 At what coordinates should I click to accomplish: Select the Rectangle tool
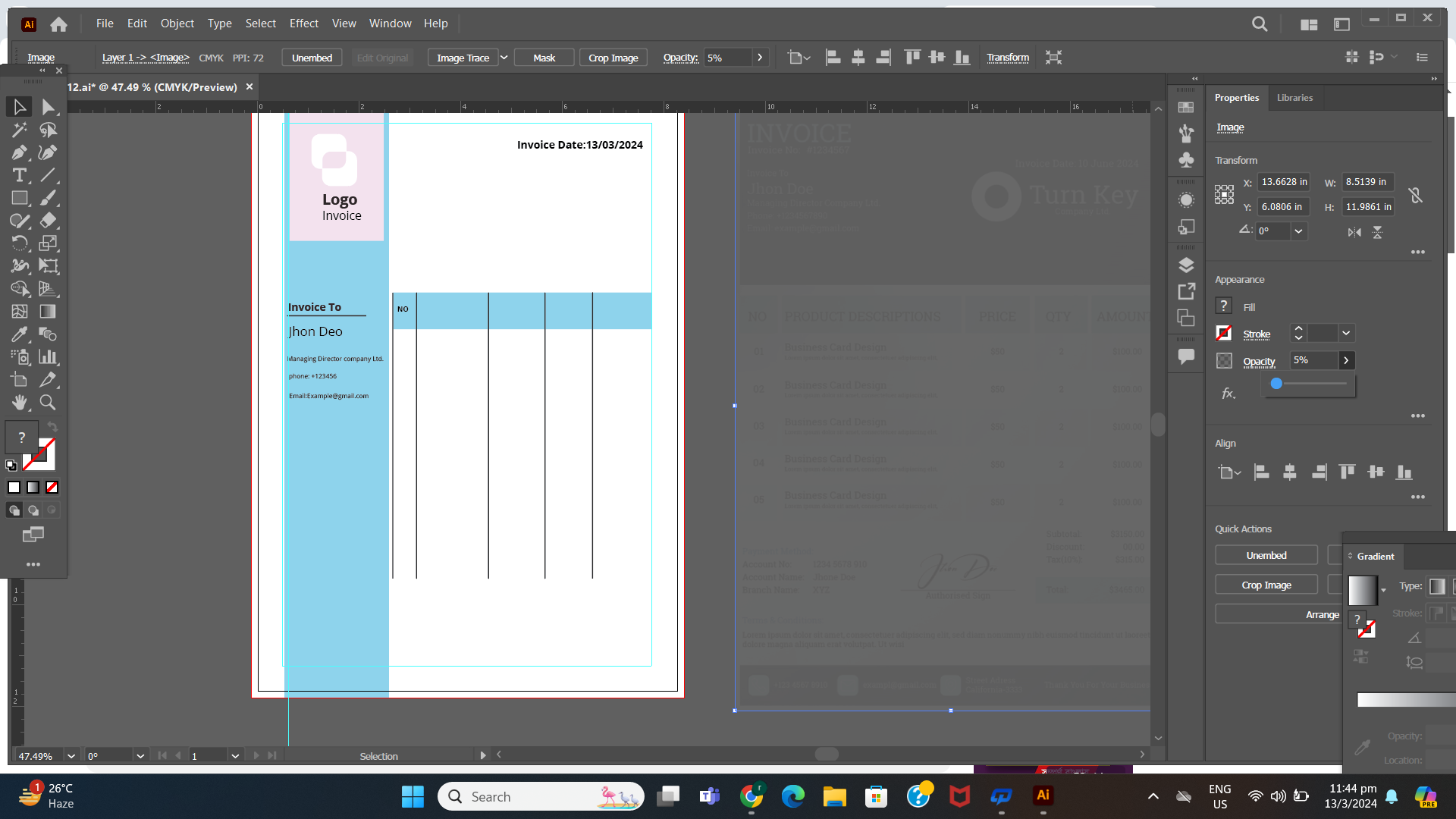(x=20, y=198)
